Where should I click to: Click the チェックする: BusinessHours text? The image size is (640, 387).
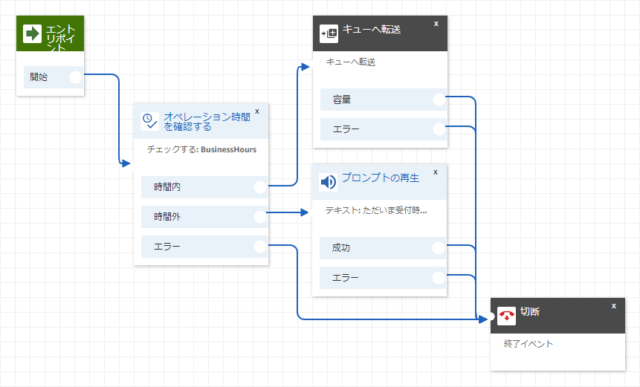[202, 149]
